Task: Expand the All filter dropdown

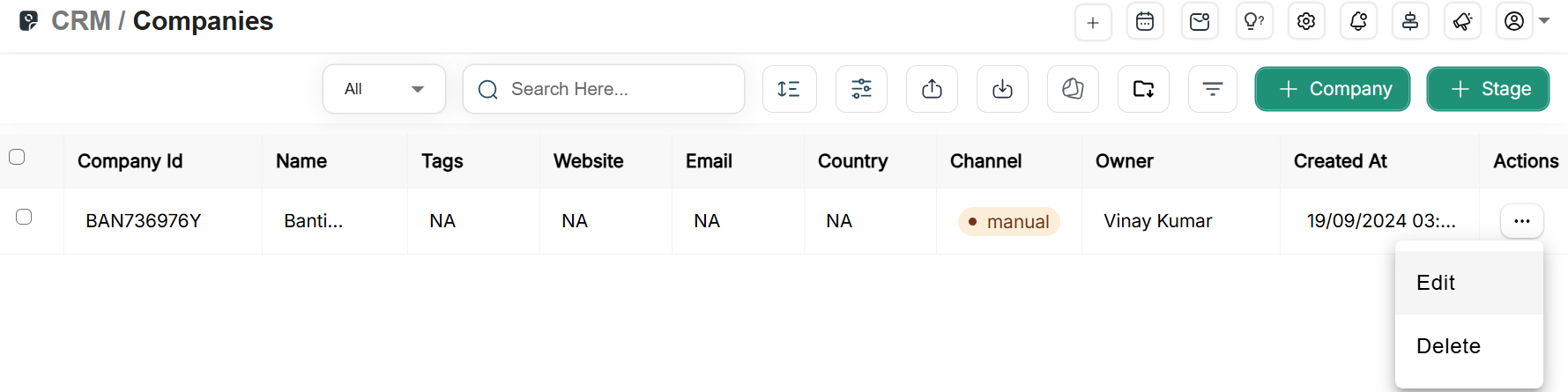Action: point(384,89)
